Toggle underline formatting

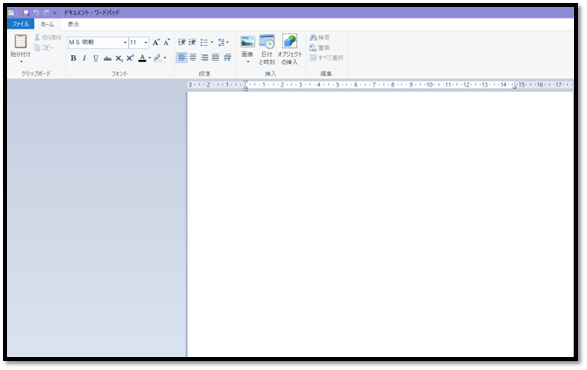point(96,58)
